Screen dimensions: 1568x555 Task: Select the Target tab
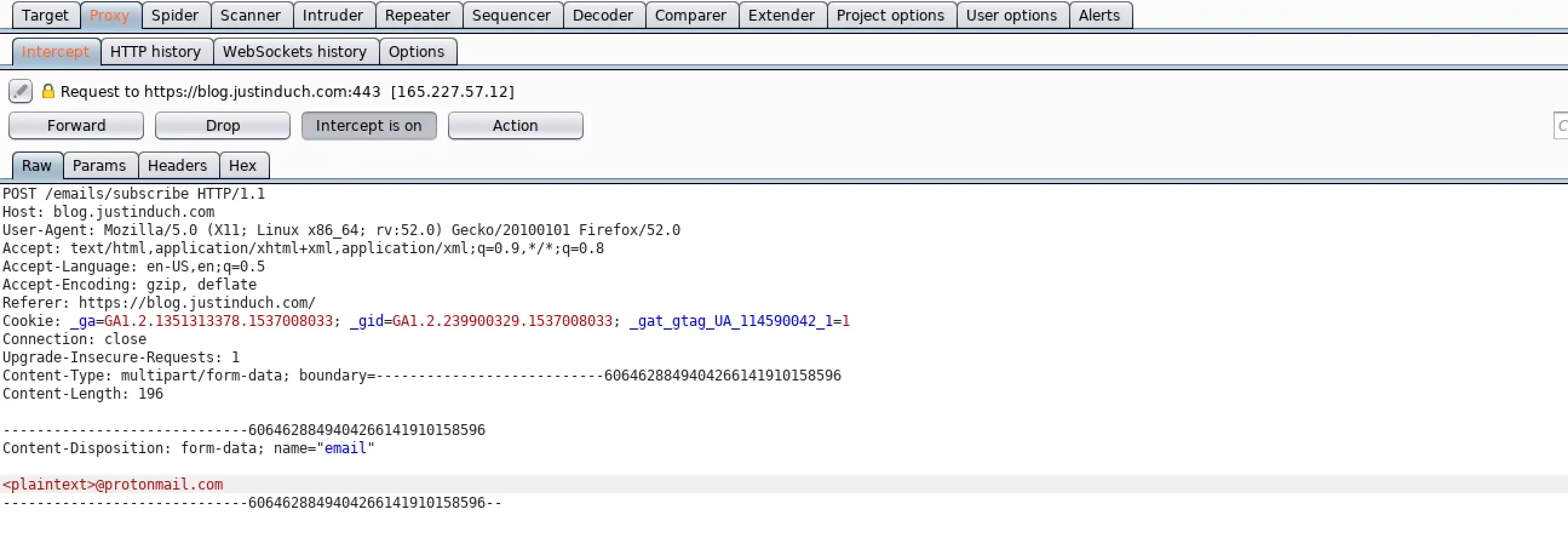(45, 15)
